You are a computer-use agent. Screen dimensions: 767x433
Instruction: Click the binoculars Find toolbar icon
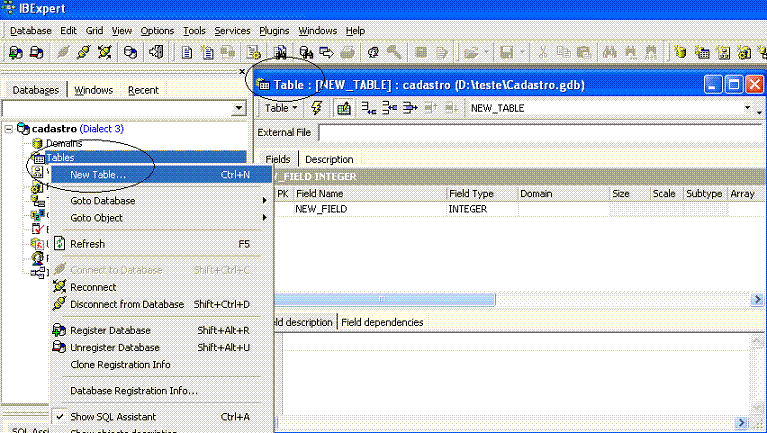(609, 52)
